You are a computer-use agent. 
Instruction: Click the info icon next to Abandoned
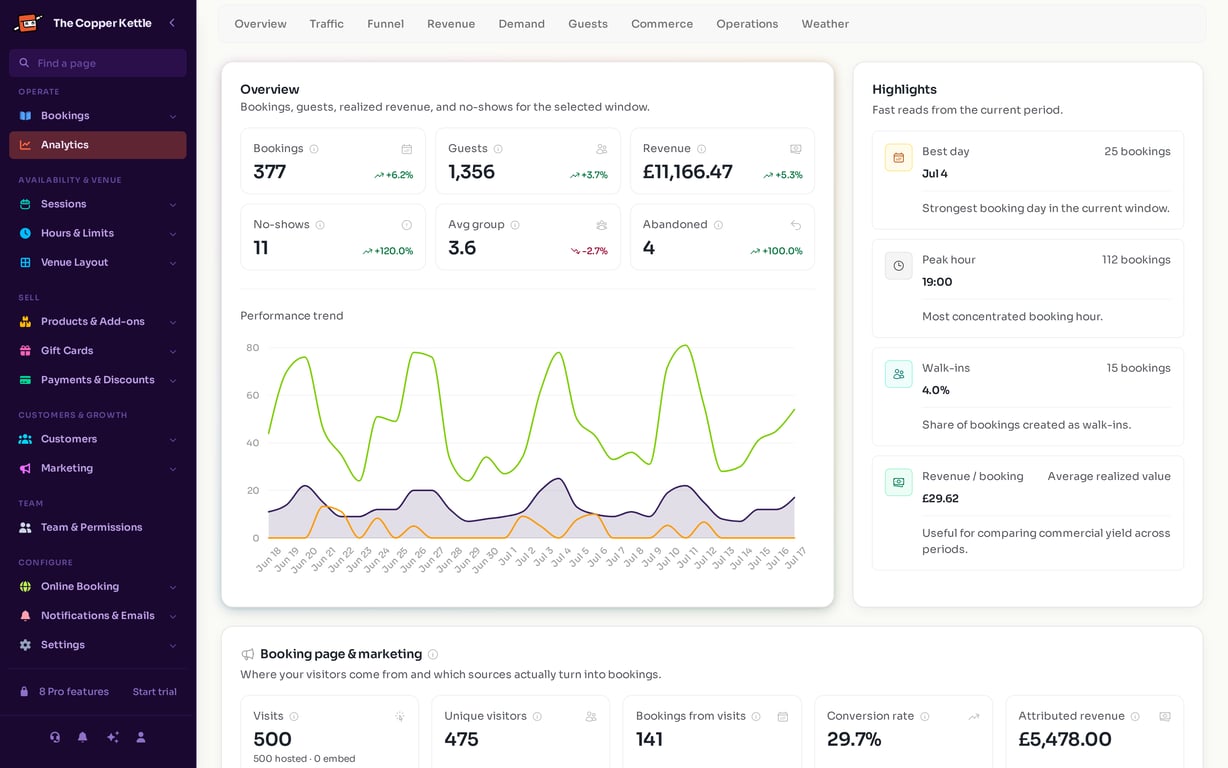pyautogui.click(x=718, y=225)
